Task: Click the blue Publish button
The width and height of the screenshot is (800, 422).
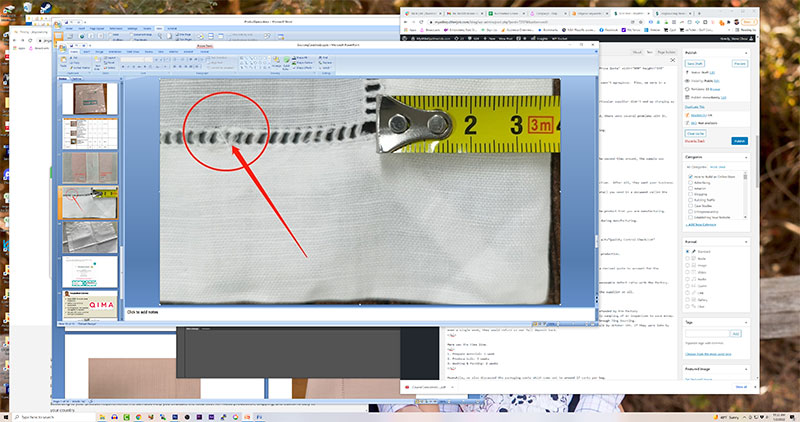Action: [x=740, y=141]
